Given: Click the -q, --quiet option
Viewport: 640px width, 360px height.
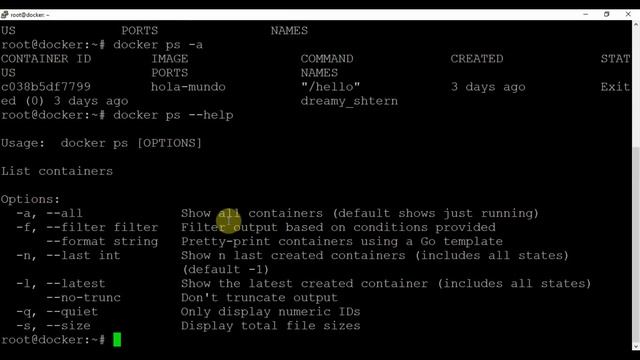Looking at the screenshot, I should (57, 312).
